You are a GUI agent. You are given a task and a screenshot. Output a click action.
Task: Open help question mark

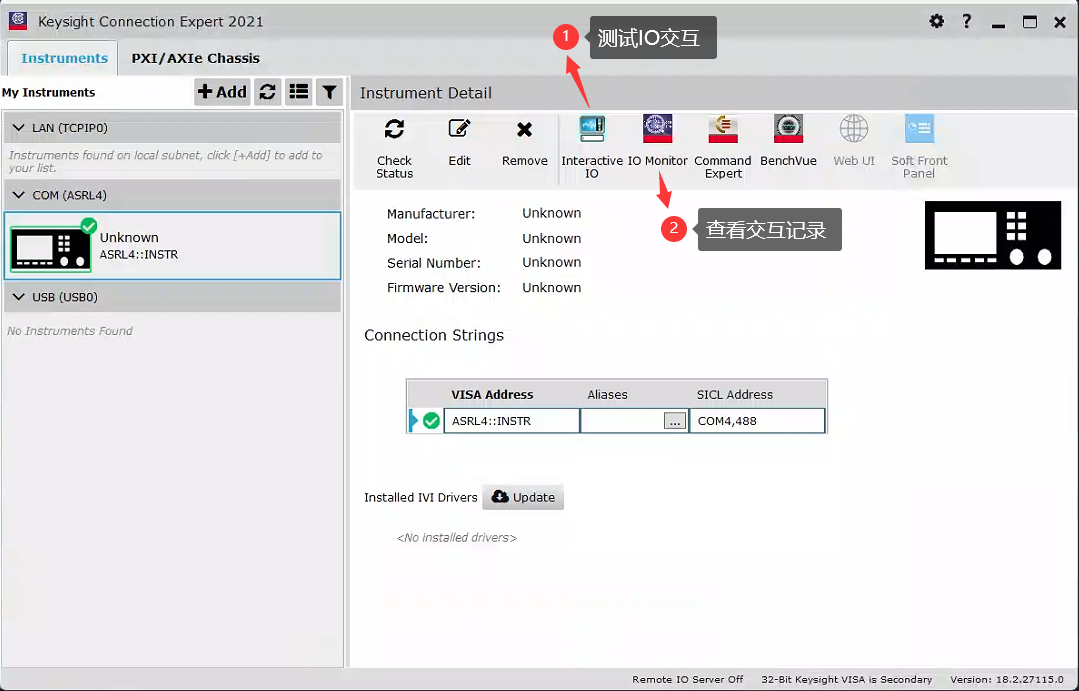pos(967,21)
